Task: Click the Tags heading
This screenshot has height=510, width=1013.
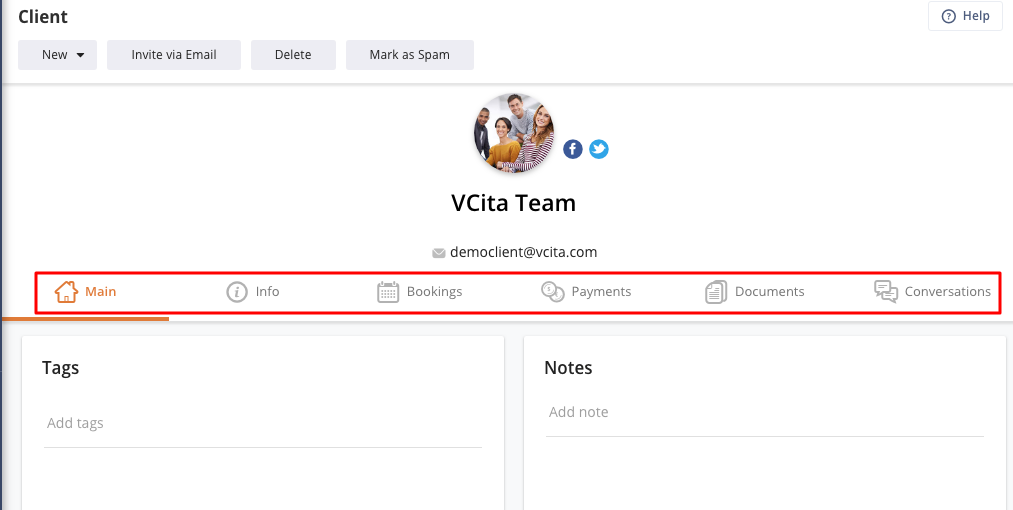Action: [x=61, y=368]
